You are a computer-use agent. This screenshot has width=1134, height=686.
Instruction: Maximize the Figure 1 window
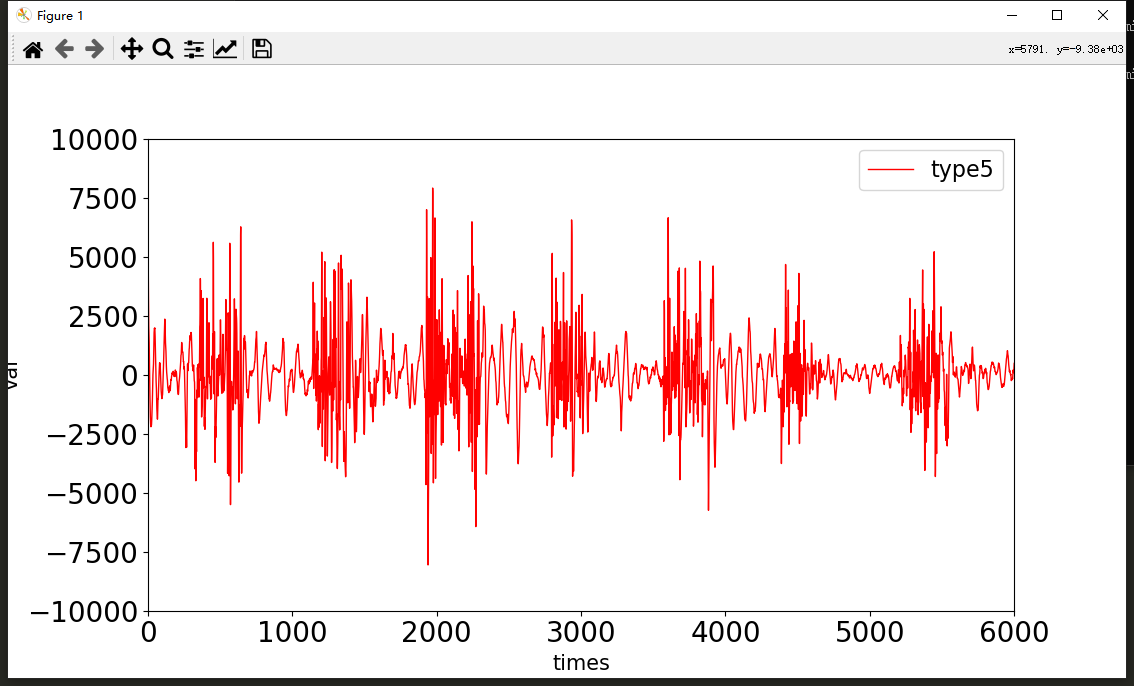(1056, 15)
